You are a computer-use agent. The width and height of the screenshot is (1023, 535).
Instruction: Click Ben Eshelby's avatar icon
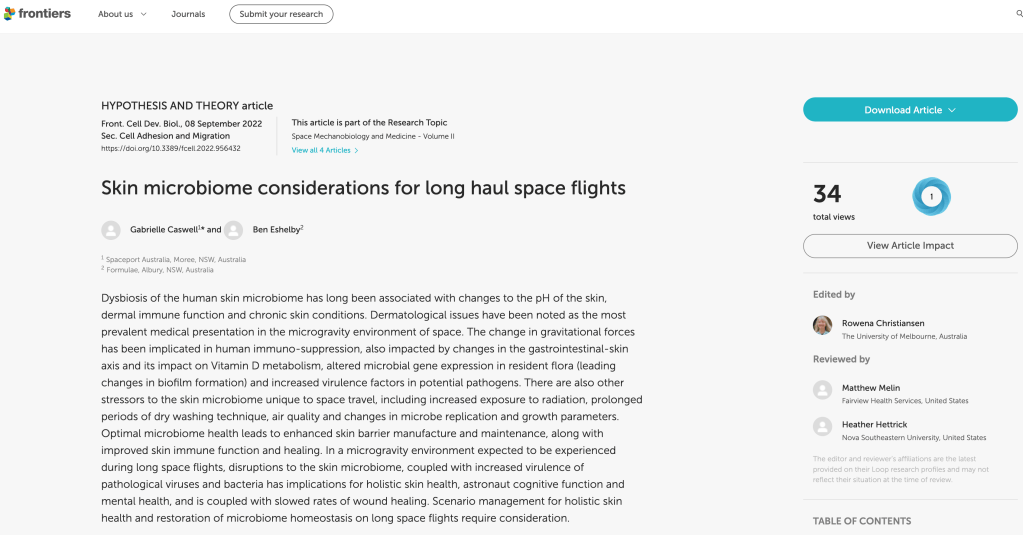click(233, 230)
